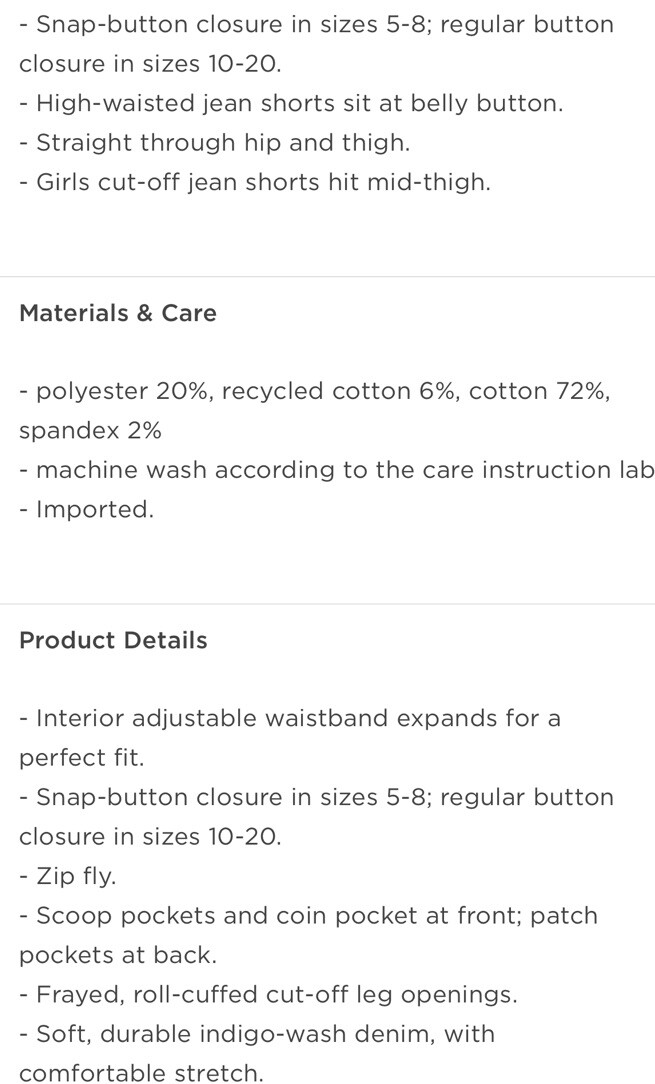The height and width of the screenshot is (1084, 655).
Task: Select the machine wash care instruction line
Action: click(x=337, y=470)
